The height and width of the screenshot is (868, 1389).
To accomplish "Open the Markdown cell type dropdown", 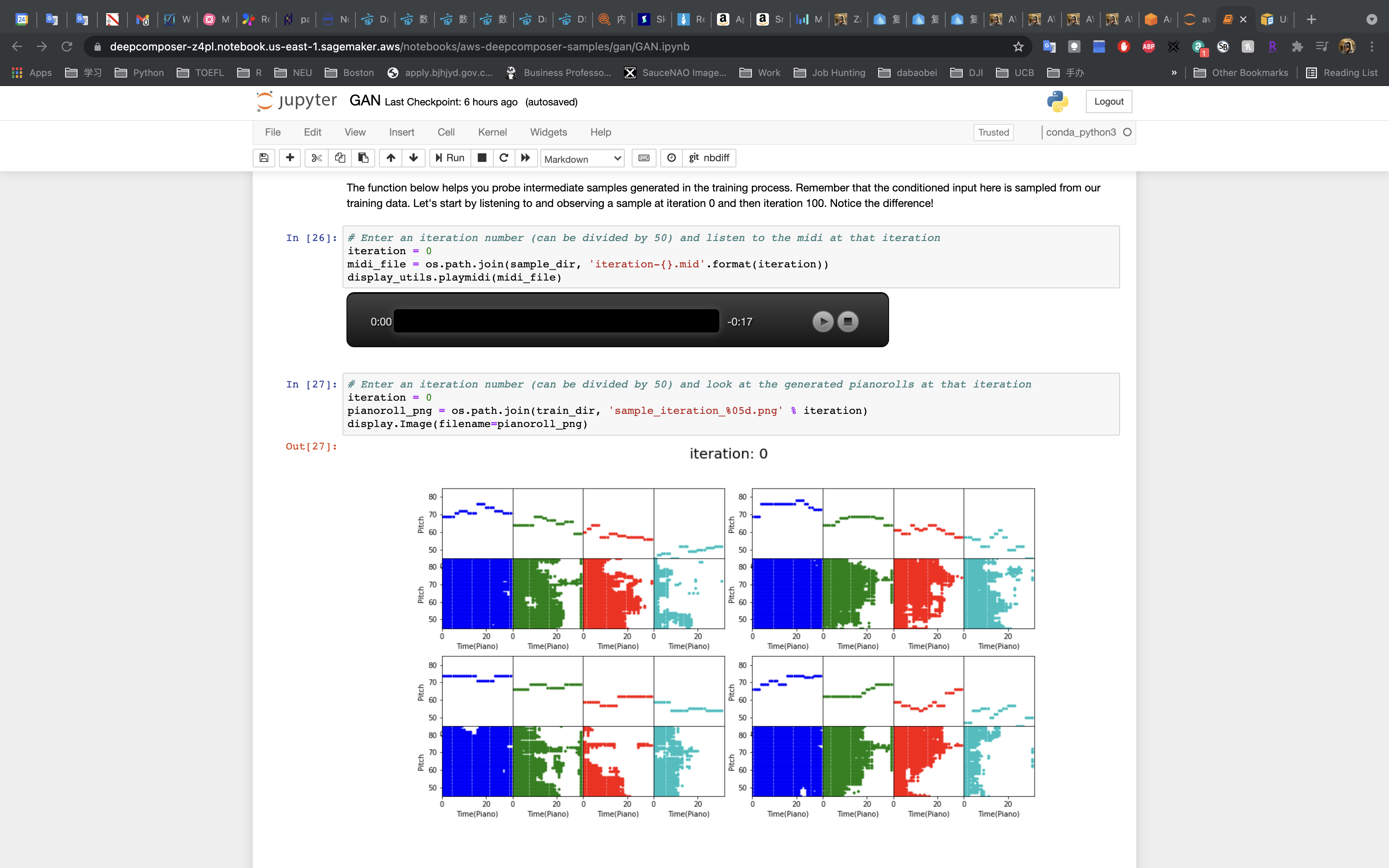I will [x=582, y=159].
